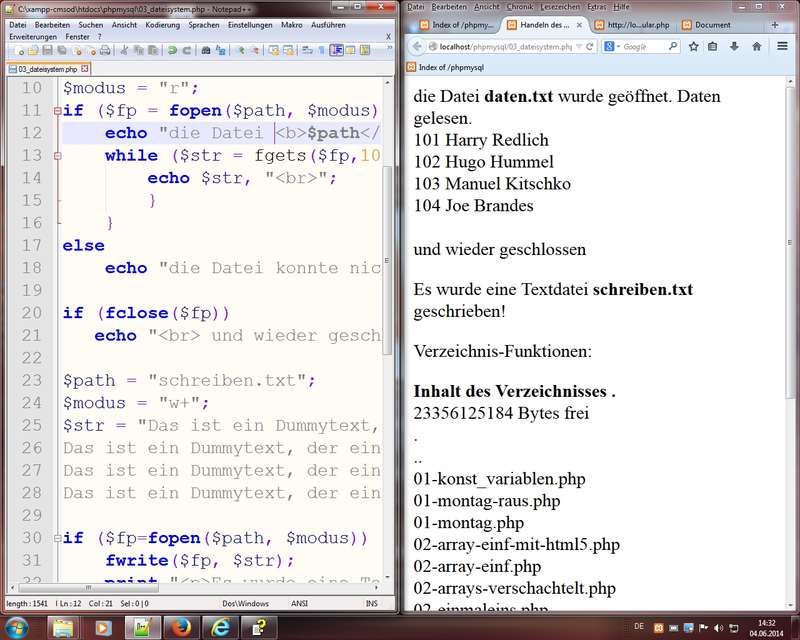Click the Save file icon in Notepad++

47,49
